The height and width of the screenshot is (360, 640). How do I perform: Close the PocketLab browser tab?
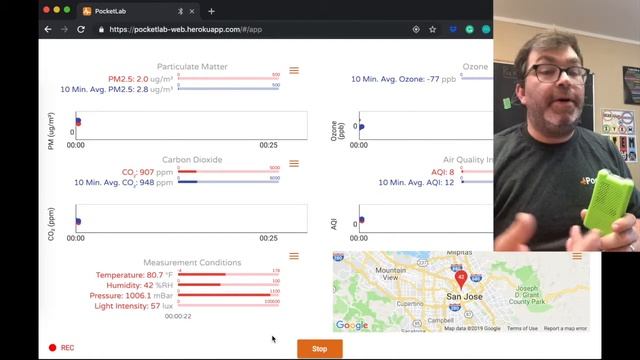pos(192,11)
